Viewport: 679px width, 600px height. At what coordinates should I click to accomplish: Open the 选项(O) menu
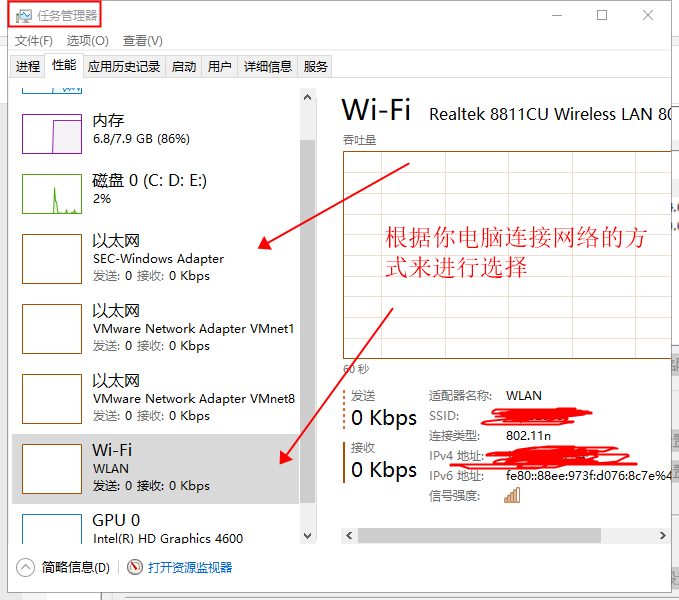[87, 41]
